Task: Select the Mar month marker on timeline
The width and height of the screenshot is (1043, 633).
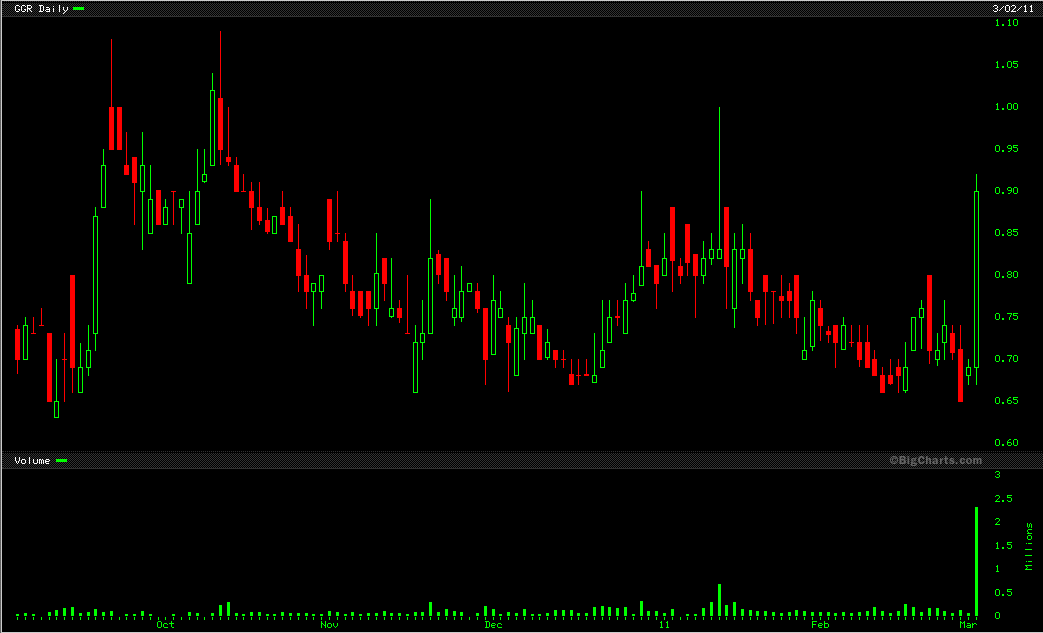Action: click(968, 624)
